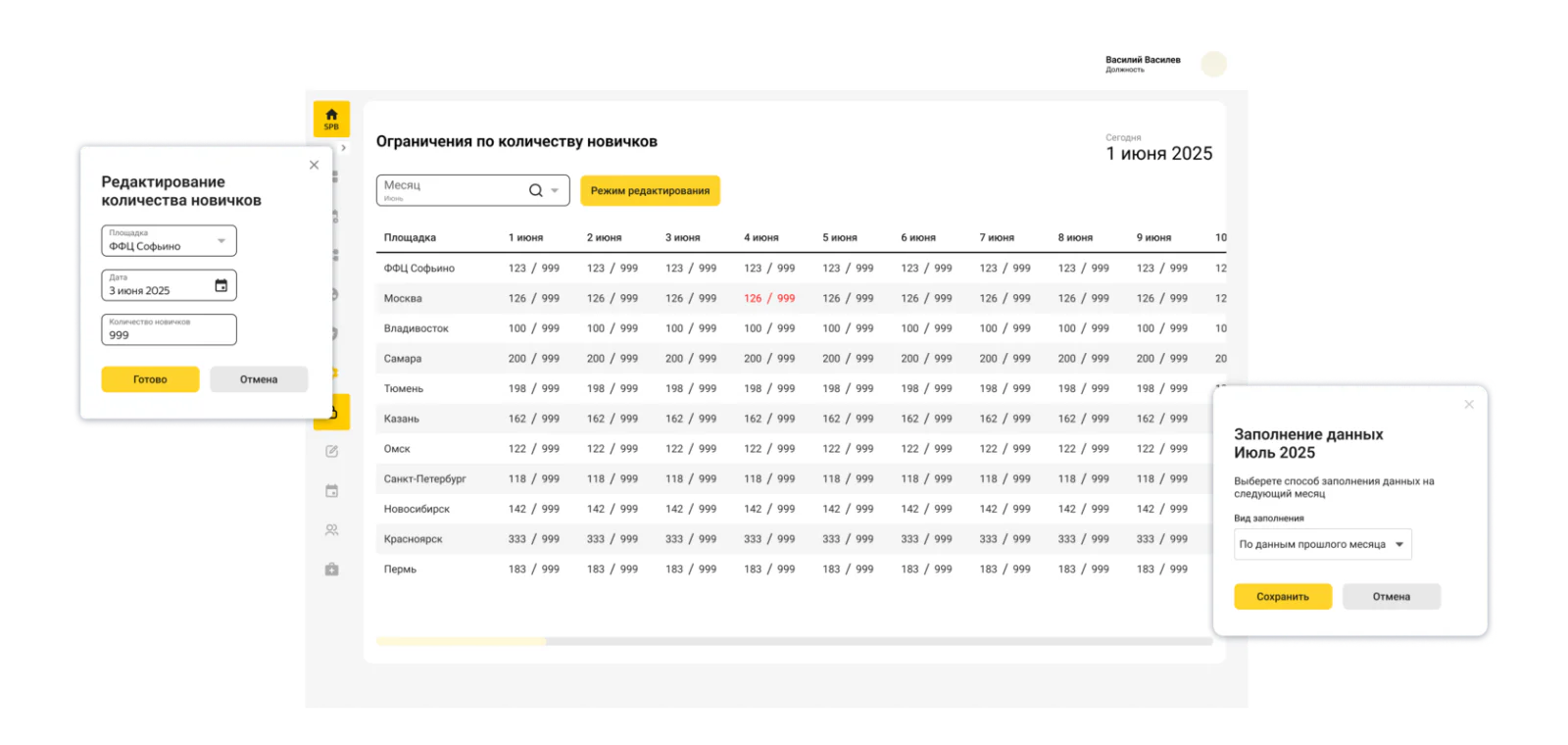Click the Режим редактирования button
The image size is (1568, 745).
coord(650,190)
